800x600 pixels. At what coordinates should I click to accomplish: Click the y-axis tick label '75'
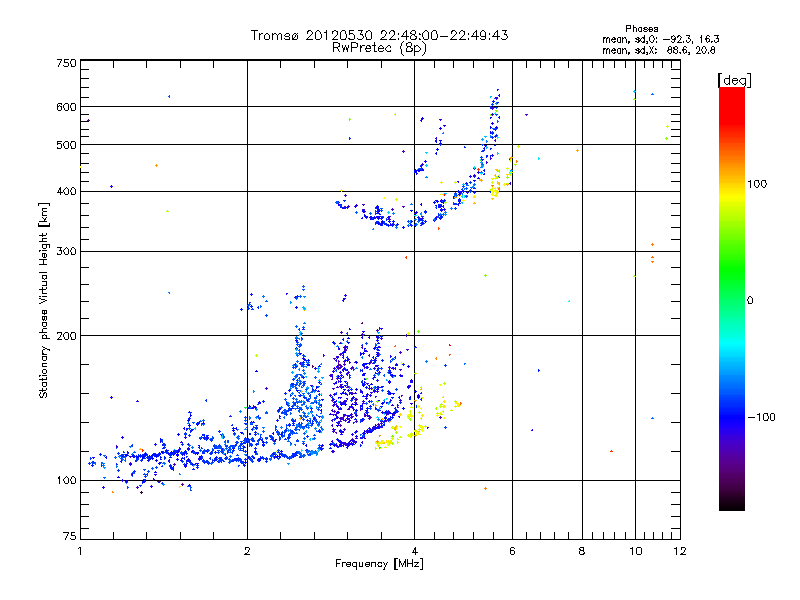[70, 536]
